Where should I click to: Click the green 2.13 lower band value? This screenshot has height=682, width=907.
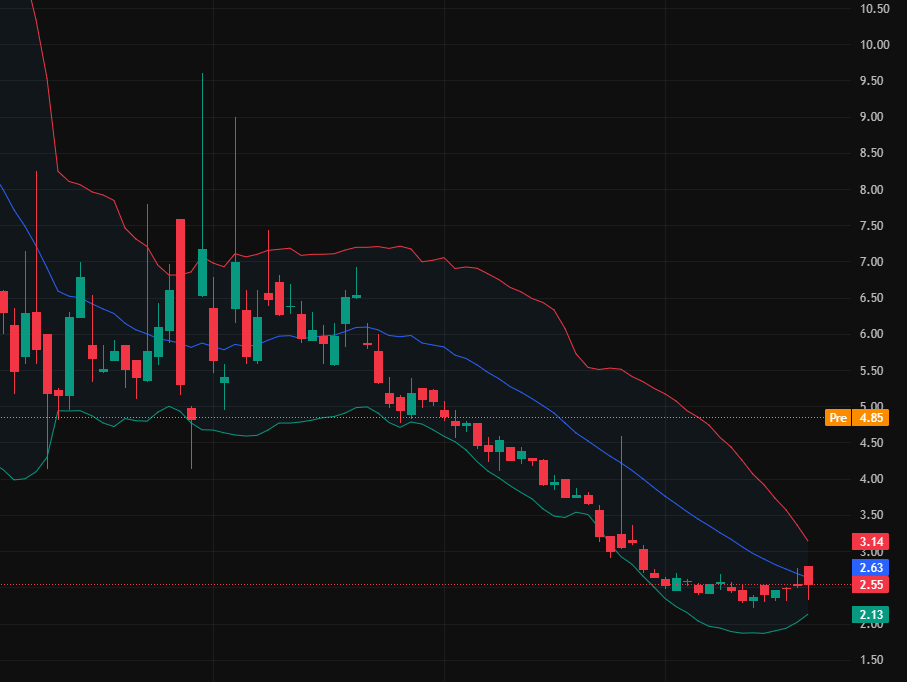(x=871, y=615)
